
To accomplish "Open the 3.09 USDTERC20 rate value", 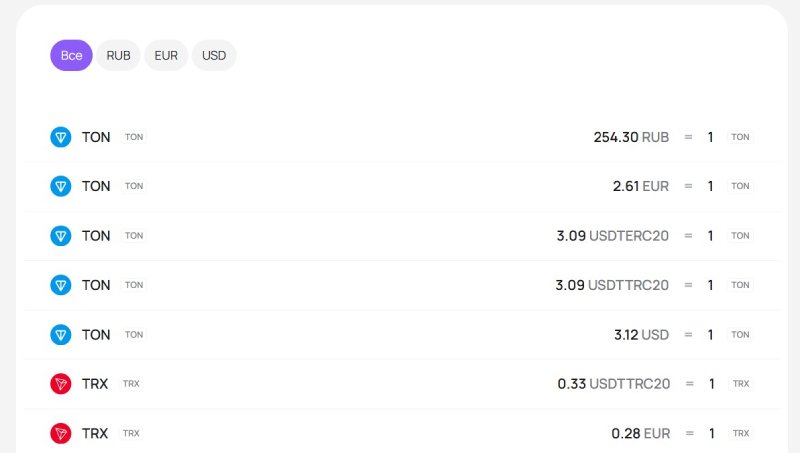I will [x=613, y=236].
